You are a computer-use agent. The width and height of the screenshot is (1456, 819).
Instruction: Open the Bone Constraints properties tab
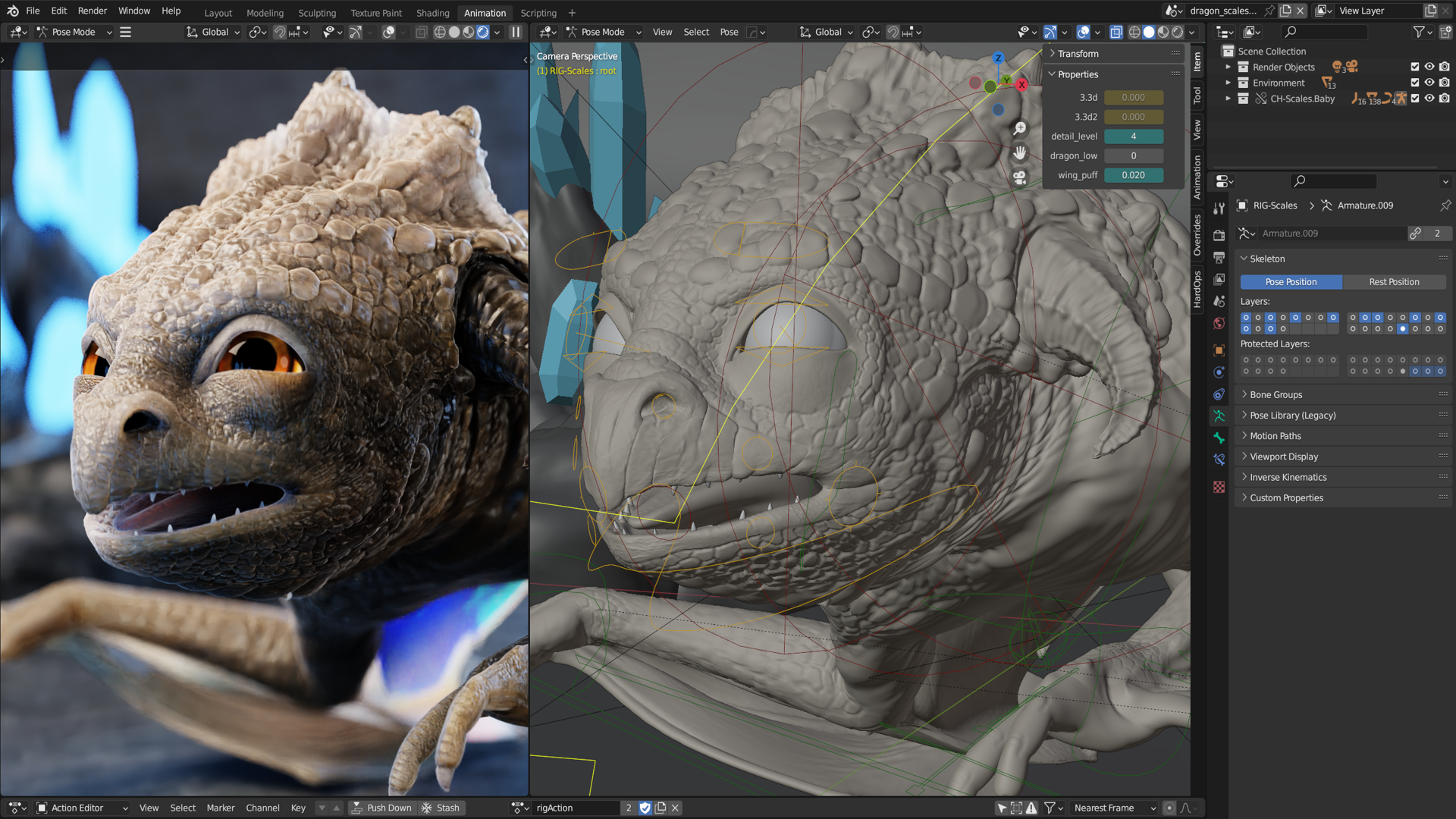click(x=1219, y=460)
